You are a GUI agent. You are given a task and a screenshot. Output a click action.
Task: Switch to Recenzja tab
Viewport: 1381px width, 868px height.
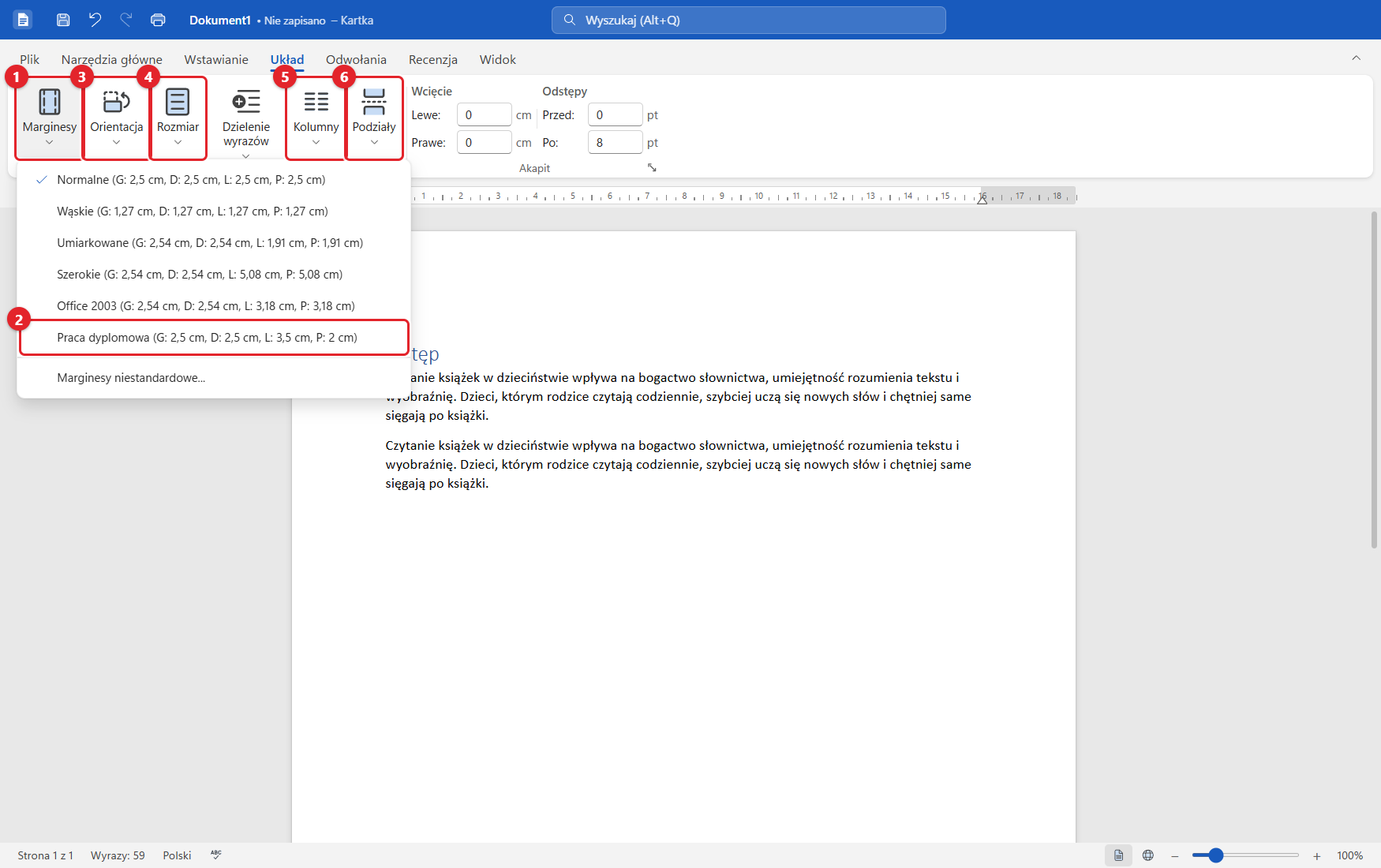pos(433,59)
